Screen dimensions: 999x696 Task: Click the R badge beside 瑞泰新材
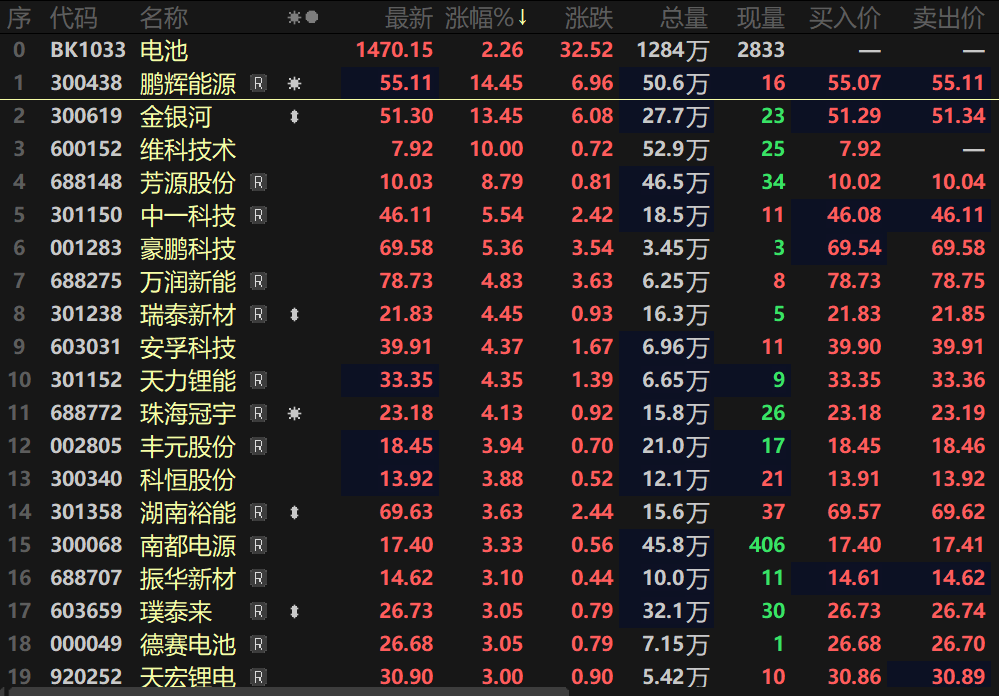click(258, 314)
